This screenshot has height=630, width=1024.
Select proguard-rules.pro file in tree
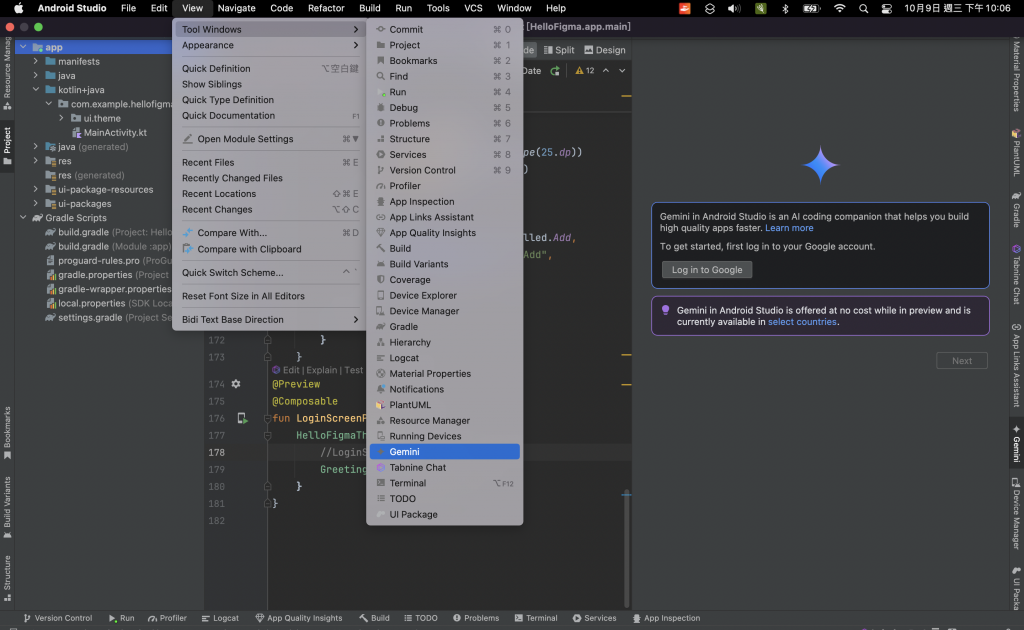click(x=108, y=260)
